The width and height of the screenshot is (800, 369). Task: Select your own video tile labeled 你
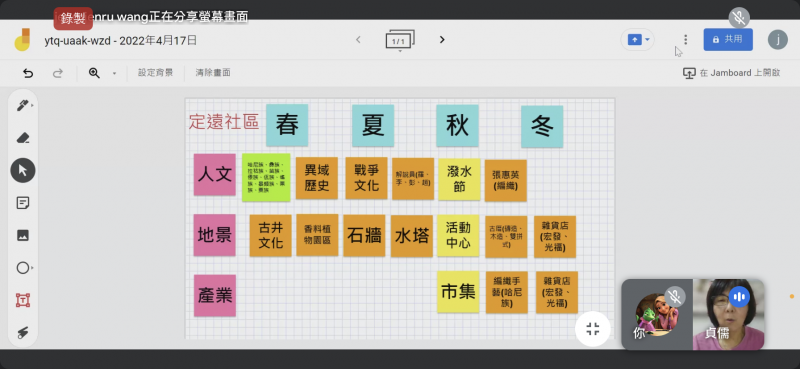(657, 314)
